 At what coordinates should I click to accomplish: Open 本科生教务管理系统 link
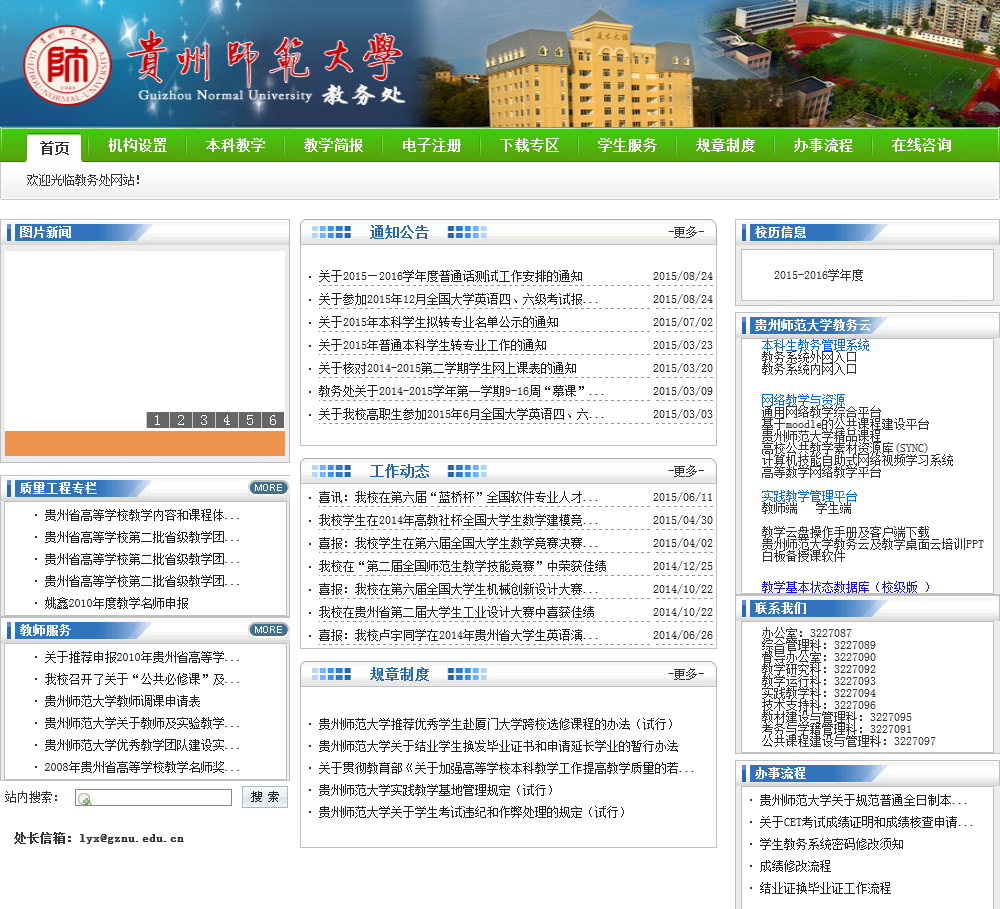815,345
